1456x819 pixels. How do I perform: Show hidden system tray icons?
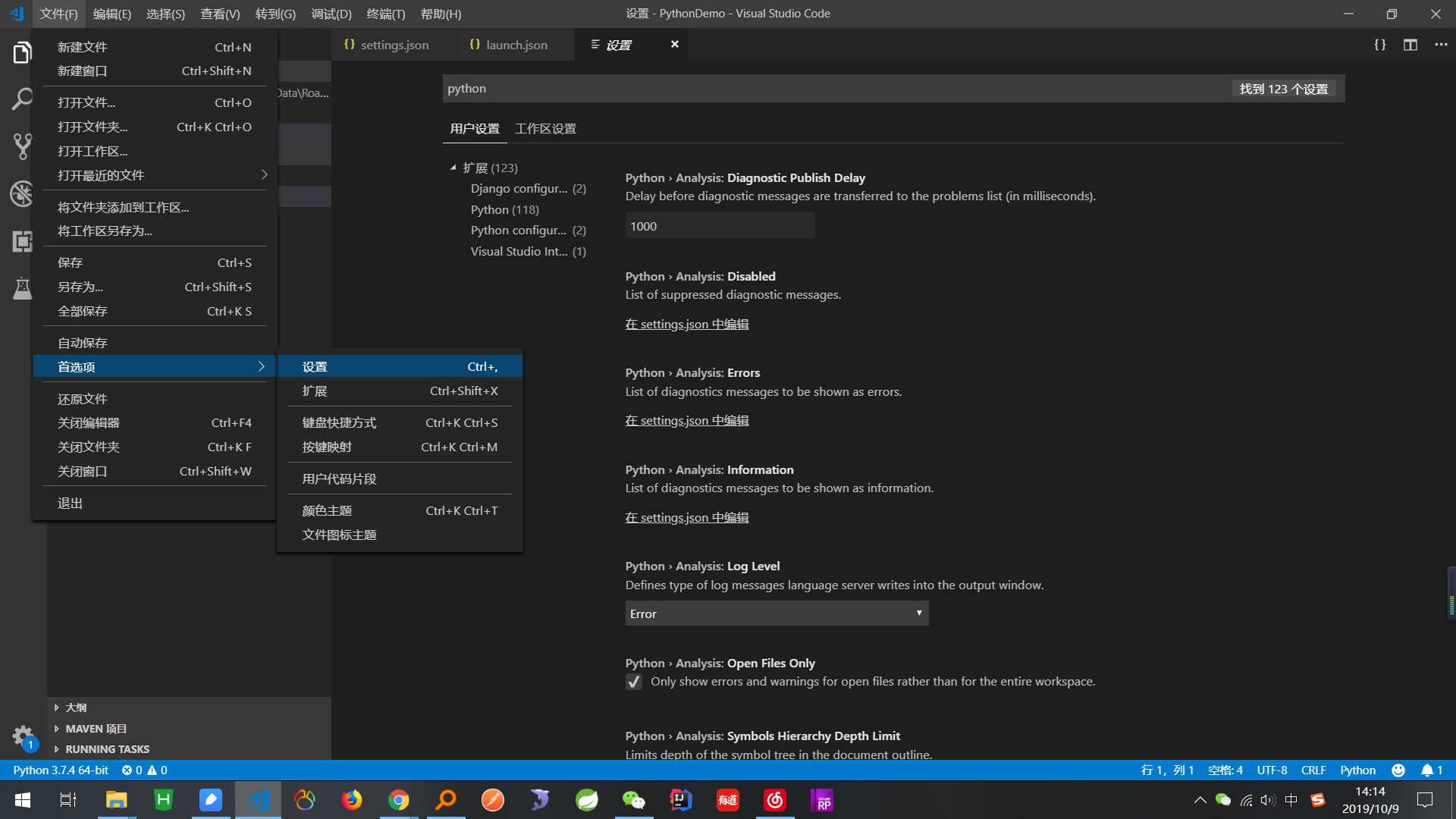coord(1200,800)
